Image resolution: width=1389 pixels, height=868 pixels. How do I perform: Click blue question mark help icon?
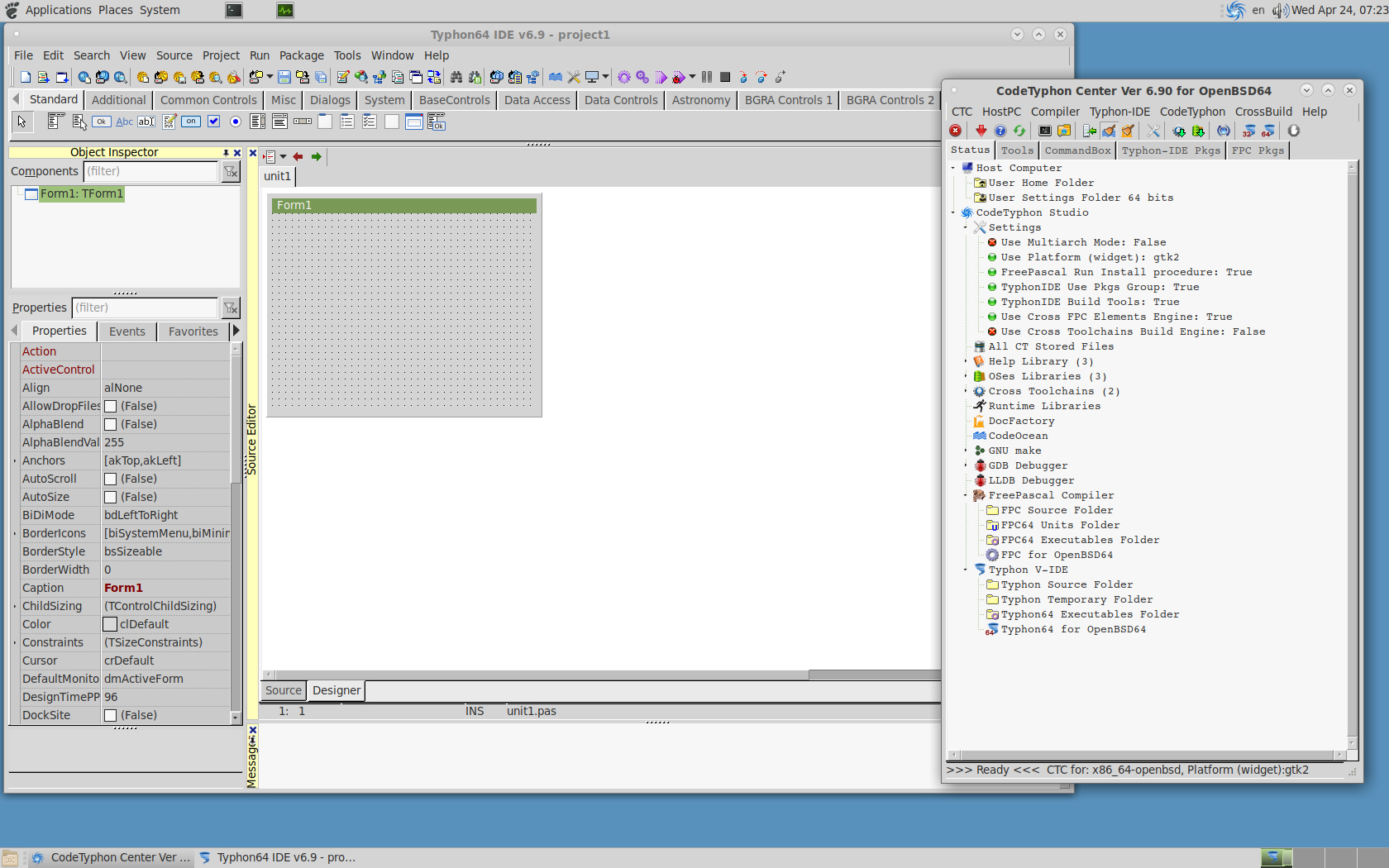[1000, 131]
